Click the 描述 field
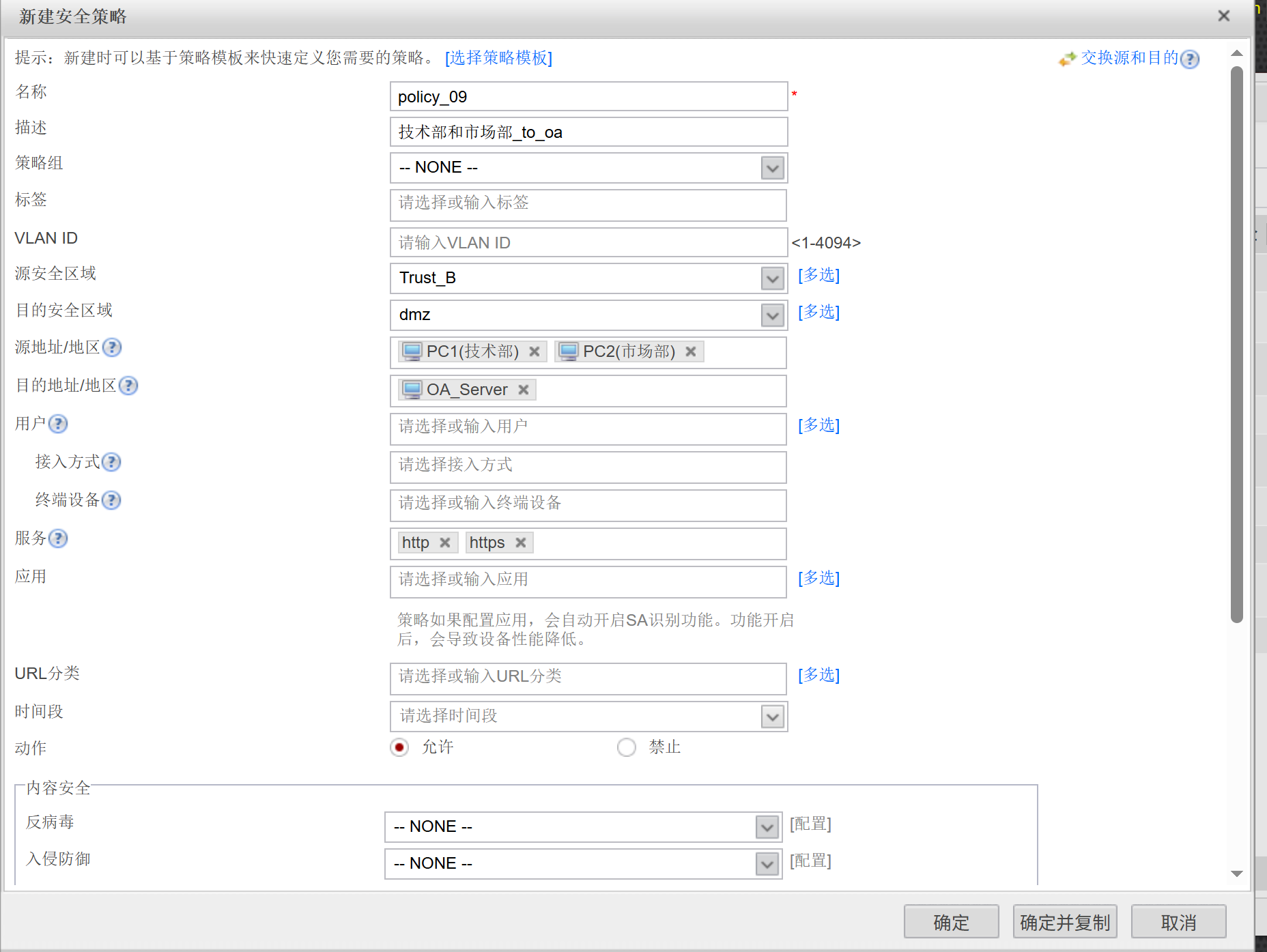 (x=588, y=132)
